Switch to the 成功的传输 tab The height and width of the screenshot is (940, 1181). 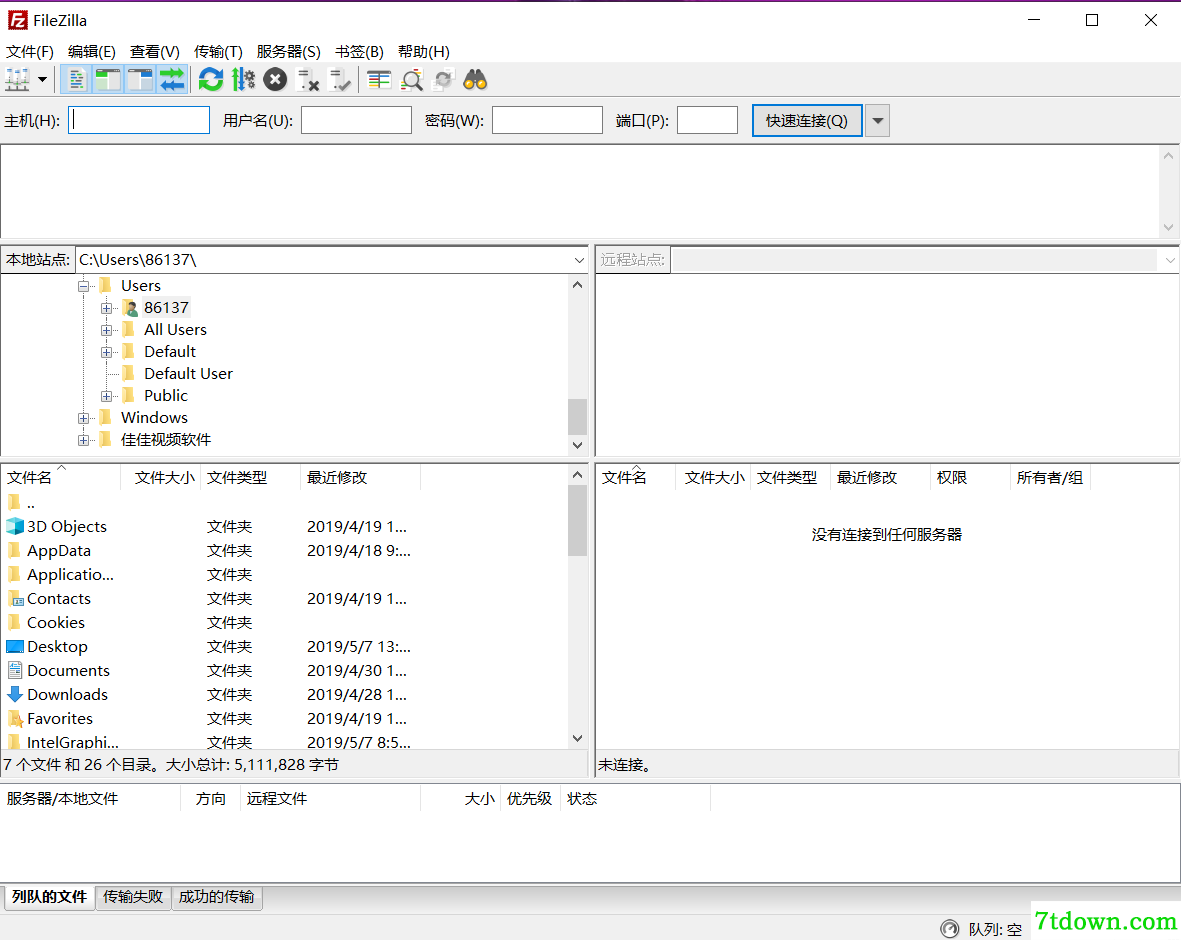pos(217,897)
